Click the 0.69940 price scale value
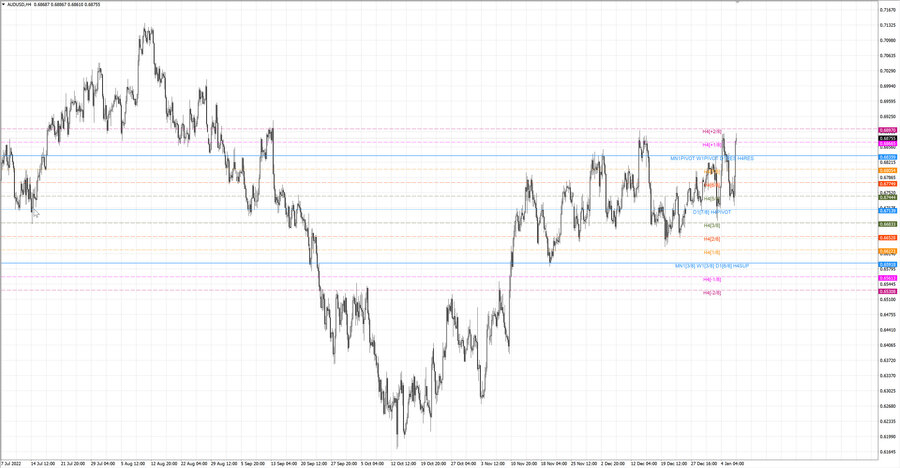This screenshot has width=900, height=468. pos(888,86)
